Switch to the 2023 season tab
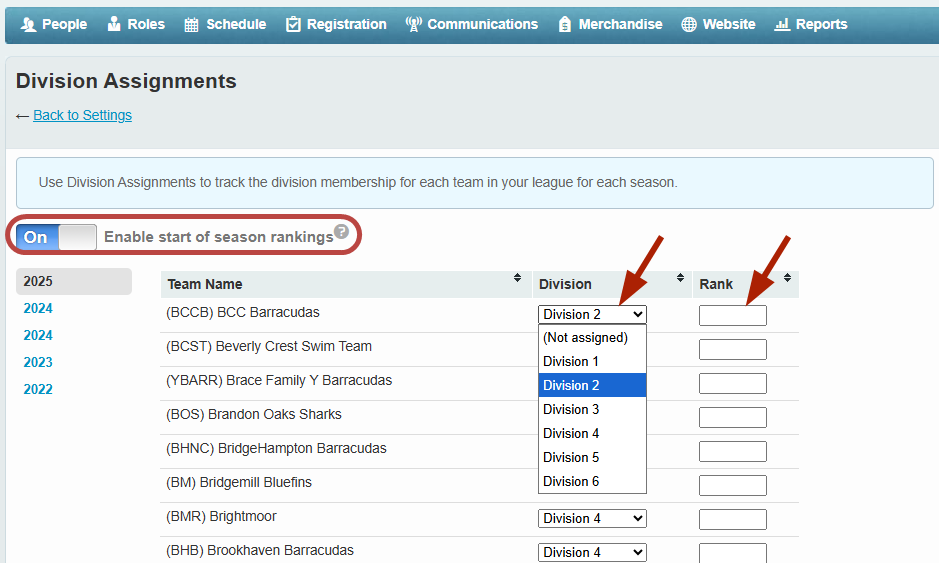Viewport: 939px width, 563px height. pyautogui.click(x=38, y=362)
